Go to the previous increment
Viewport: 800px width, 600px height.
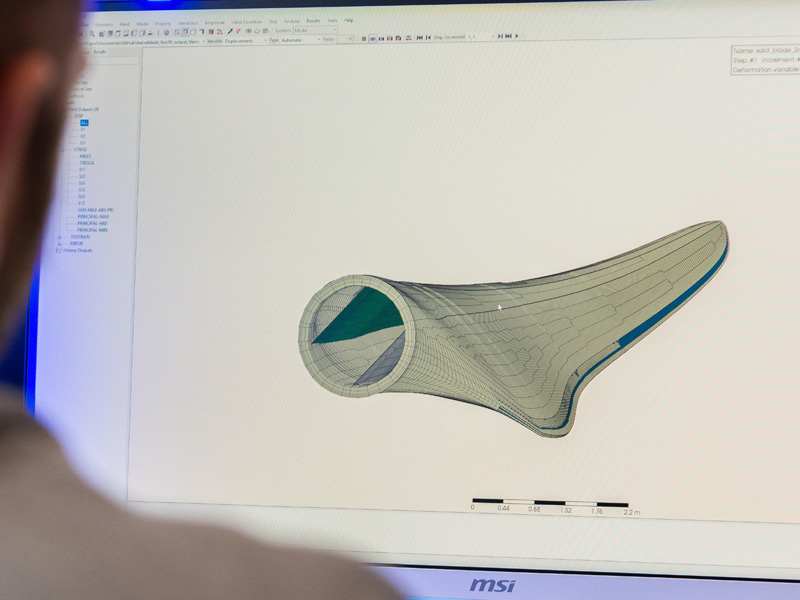point(428,37)
